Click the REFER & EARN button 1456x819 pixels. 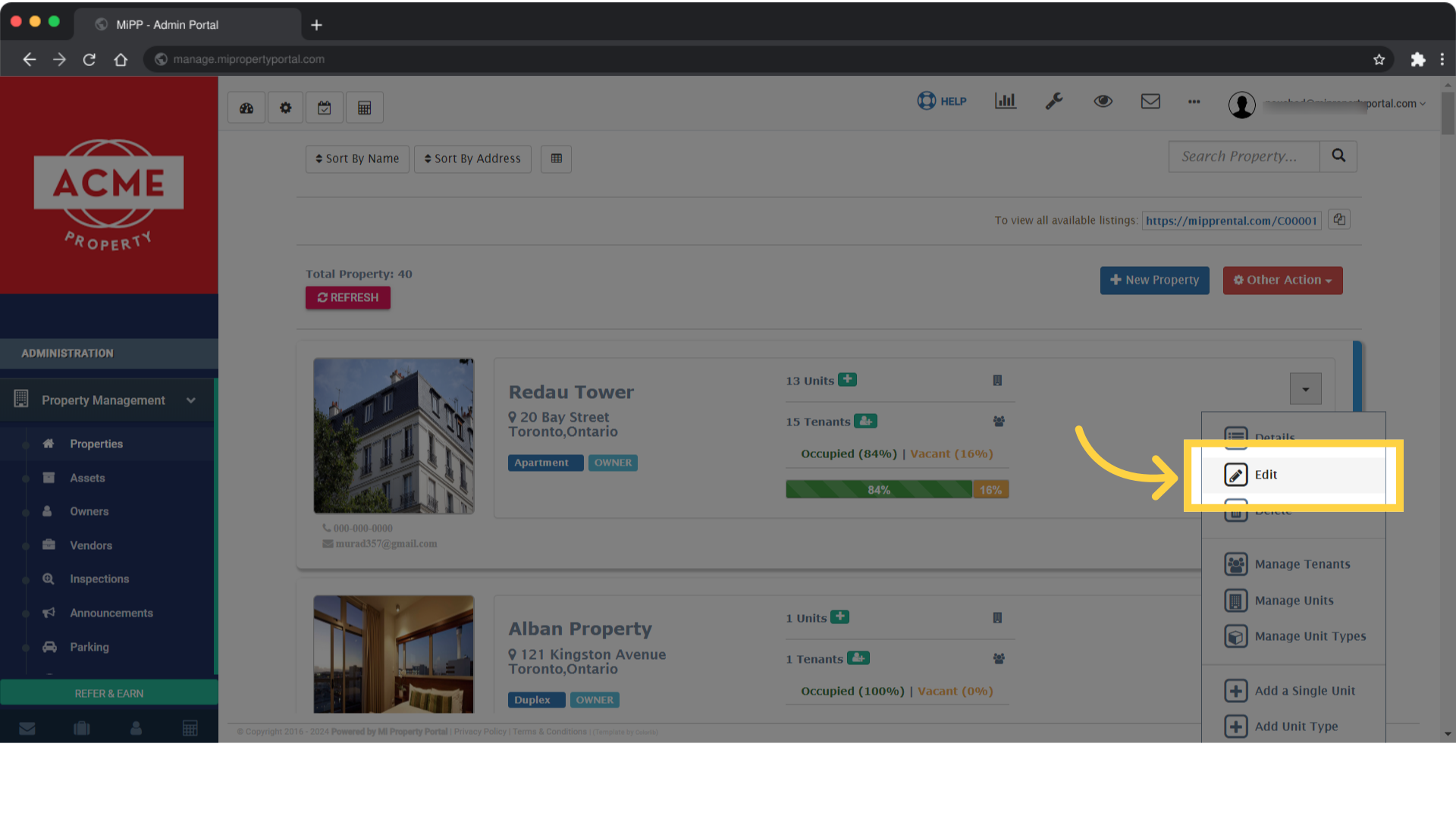click(109, 693)
